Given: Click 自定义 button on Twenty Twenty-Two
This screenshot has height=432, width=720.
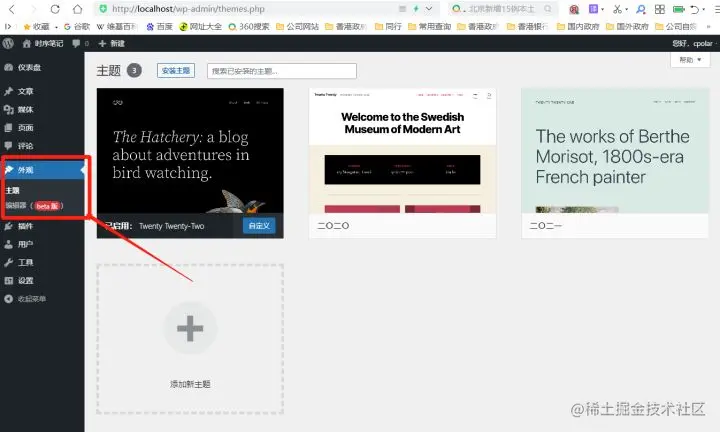Looking at the screenshot, I should pyautogui.click(x=259, y=226).
